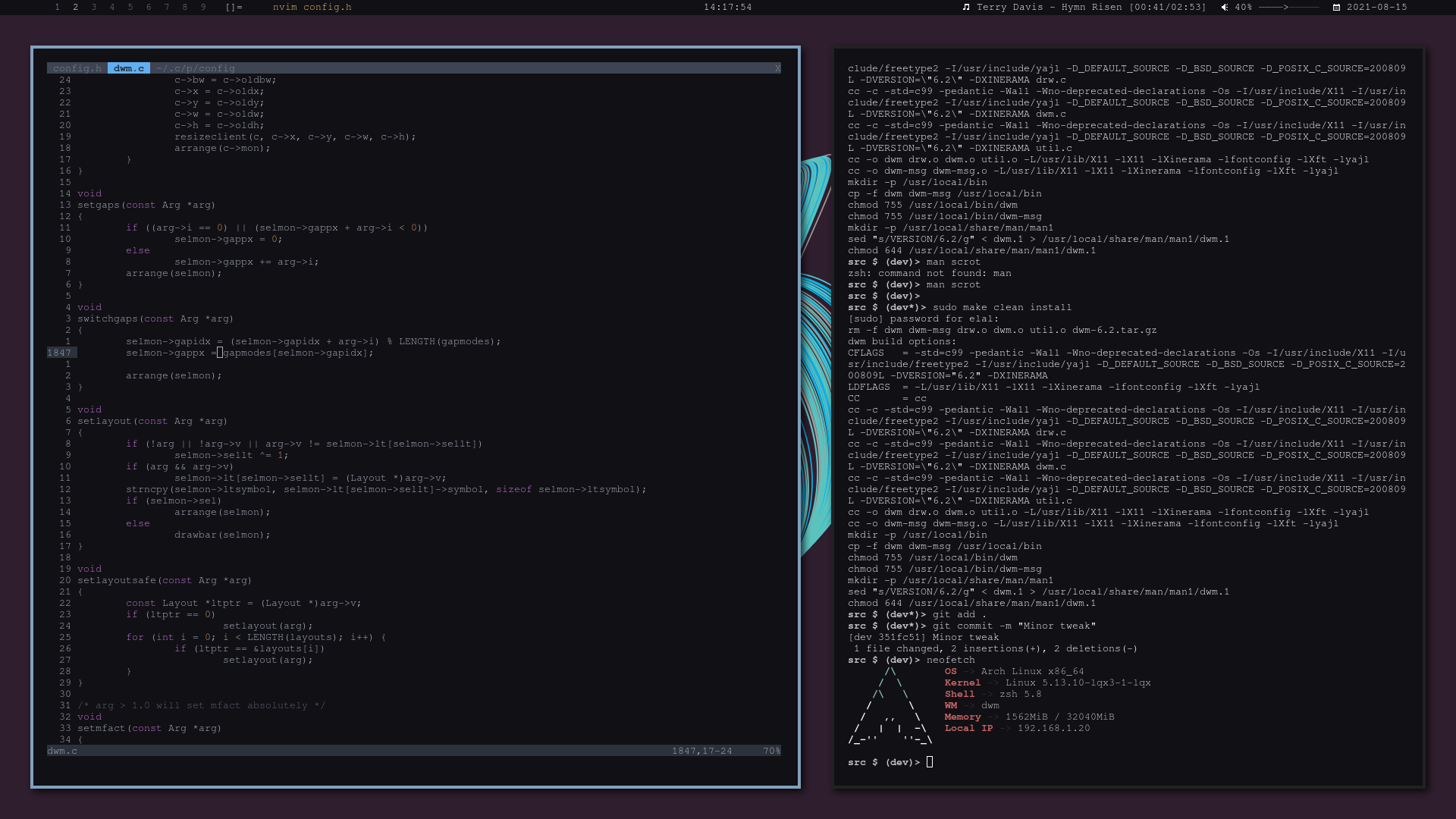The image size is (1456, 819).
Task: Click the 'Terry Davis - Hymn Risen' track text
Action: [1049, 7]
